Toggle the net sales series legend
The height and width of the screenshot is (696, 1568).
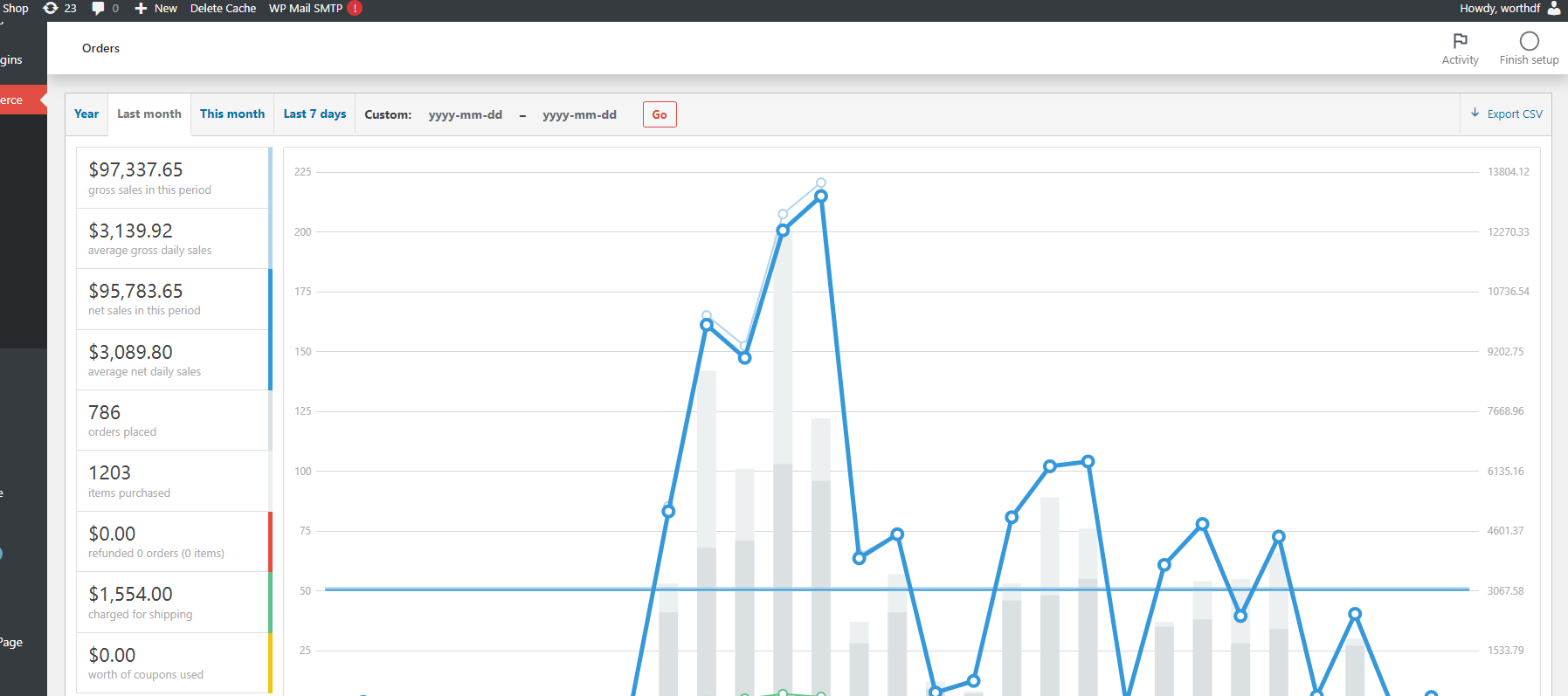click(175, 299)
